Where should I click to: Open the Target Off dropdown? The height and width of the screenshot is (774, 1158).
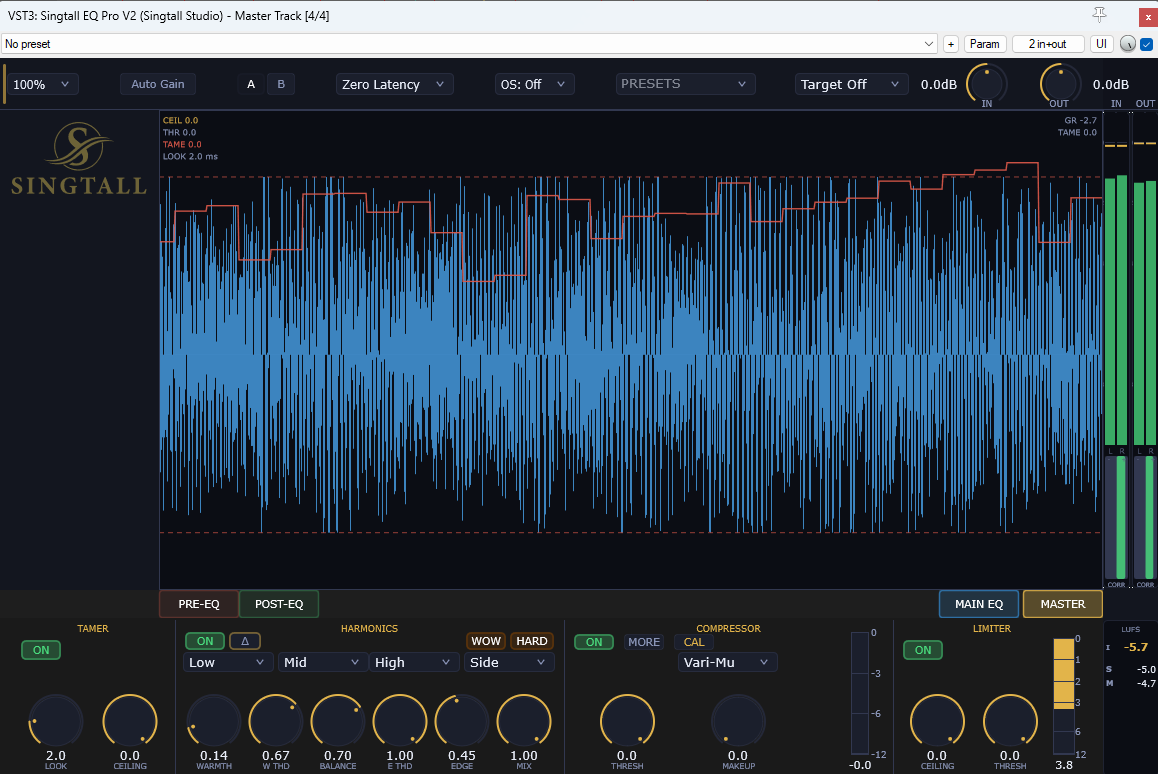tap(851, 84)
